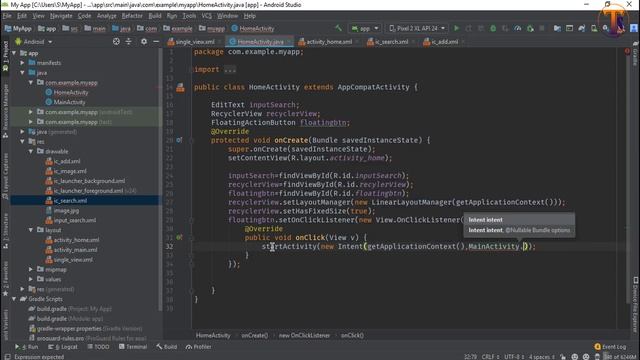The image size is (640, 360).
Task: Open the AVD Manager phone icon
Action: (x=594, y=28)
